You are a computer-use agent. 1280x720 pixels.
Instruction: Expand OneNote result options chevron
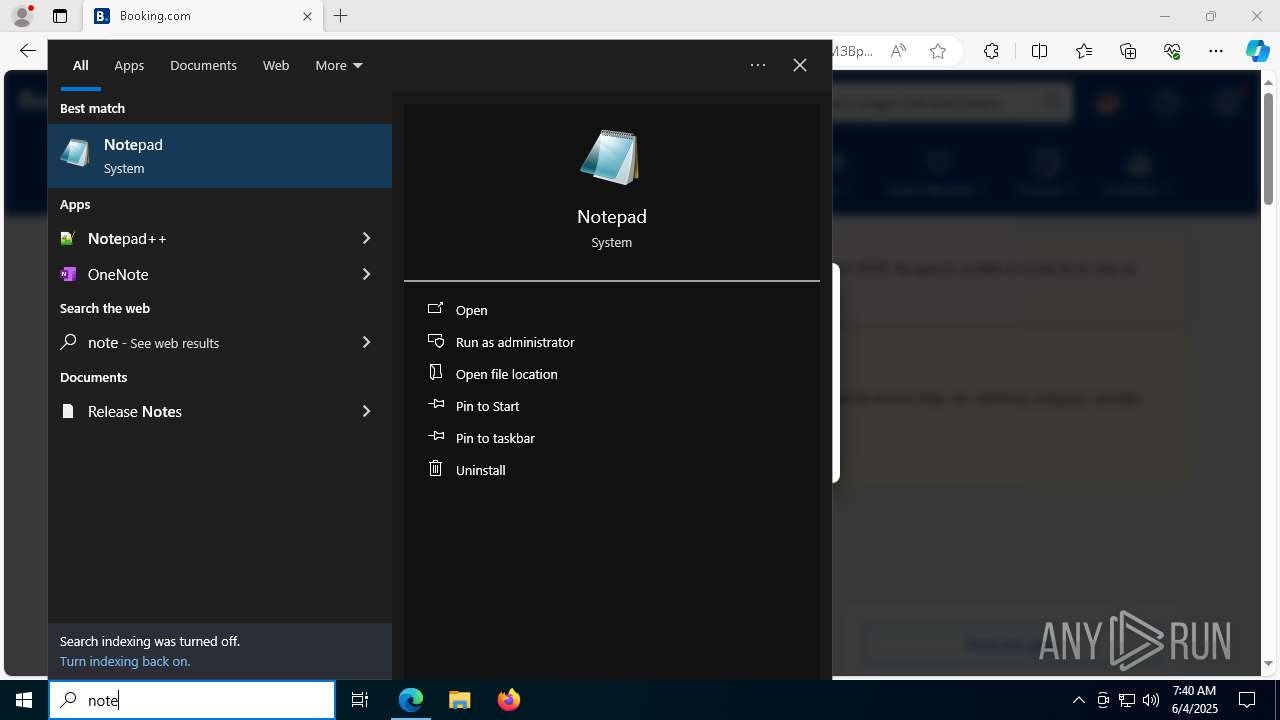pyautogui.click(x=366, y=274)
